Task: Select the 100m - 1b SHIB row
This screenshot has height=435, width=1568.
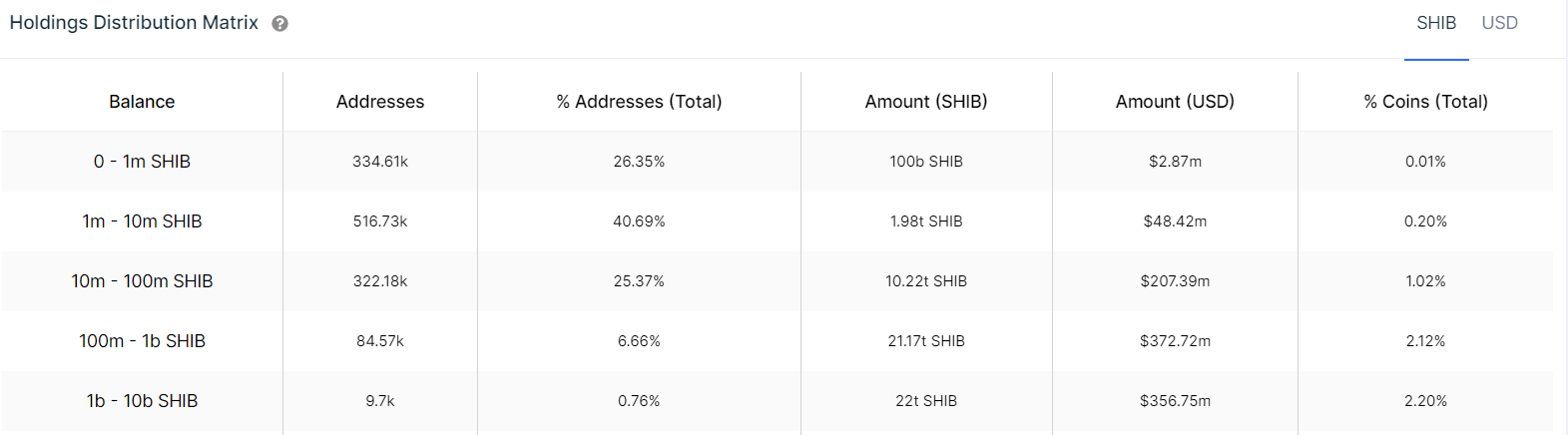Action: click(142, 341)
